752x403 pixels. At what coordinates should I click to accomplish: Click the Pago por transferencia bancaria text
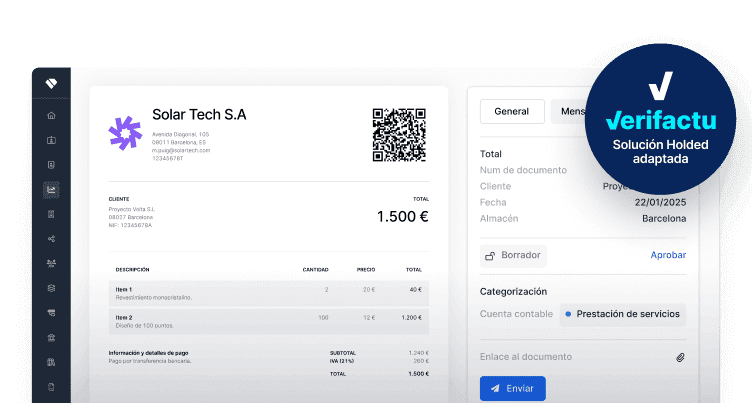pos(150,361)
